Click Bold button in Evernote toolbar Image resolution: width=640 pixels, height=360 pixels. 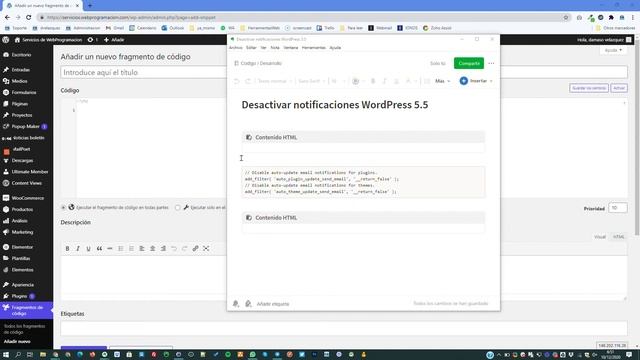(x=373, y=81)
